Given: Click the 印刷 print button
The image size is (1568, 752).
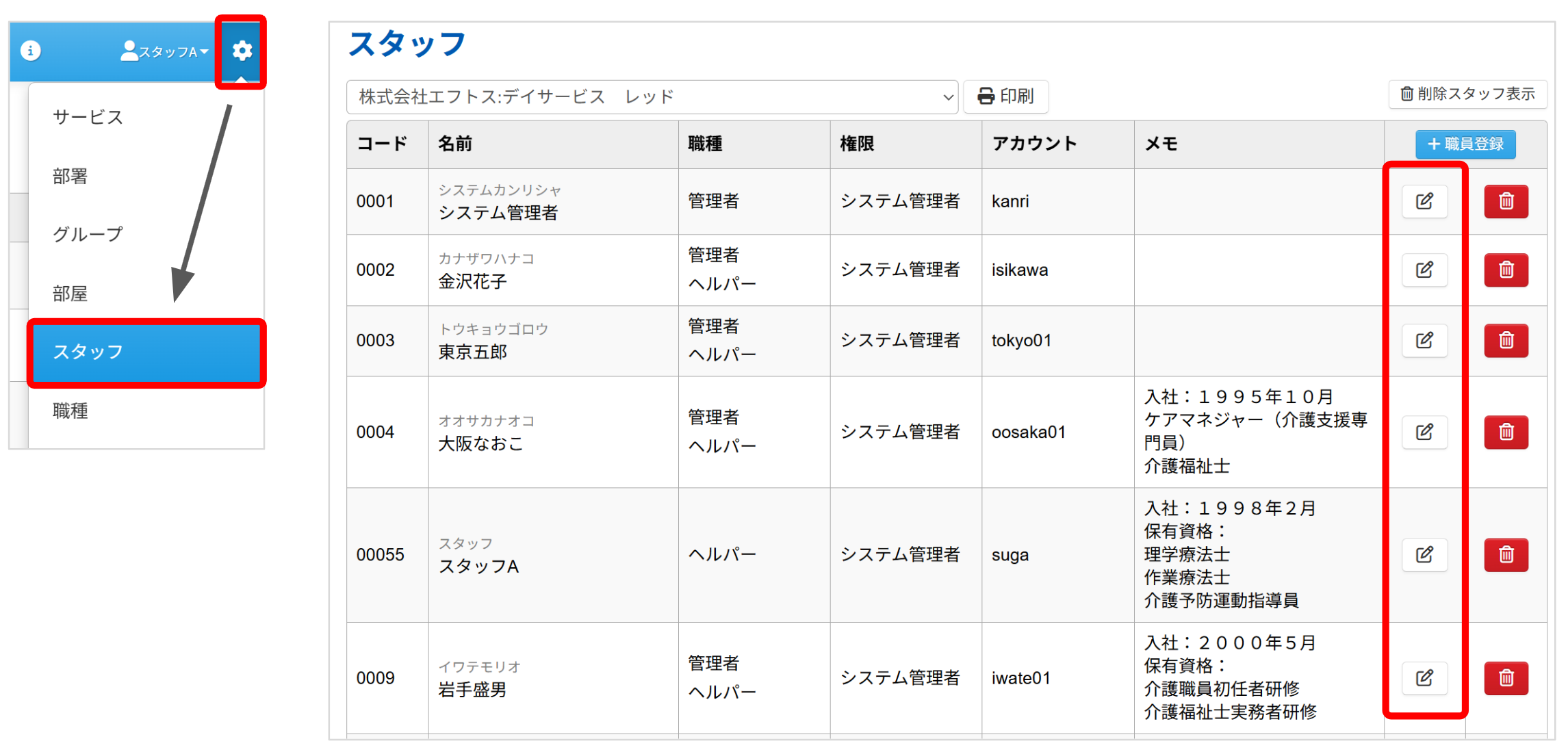Looking at the screenshot, I should point(1005,96).
